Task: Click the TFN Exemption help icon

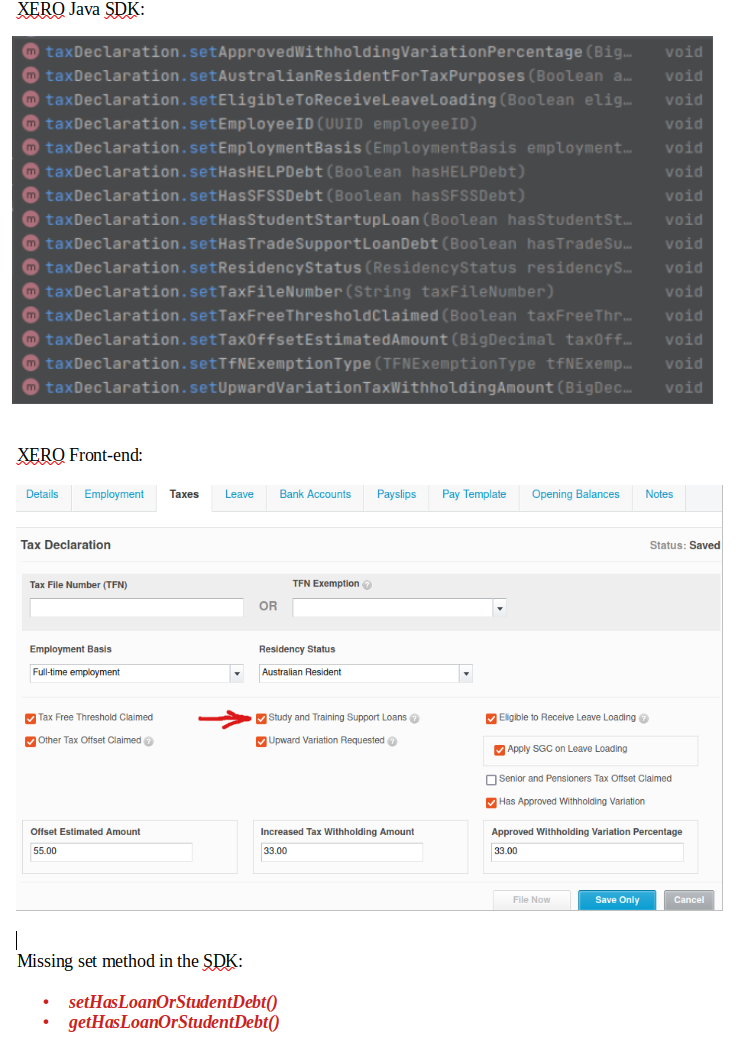Action: pos(367,585)
